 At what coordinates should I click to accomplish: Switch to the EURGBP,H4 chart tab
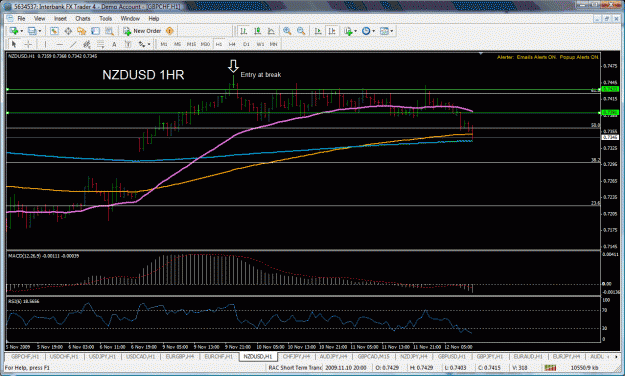click(180, 356)
